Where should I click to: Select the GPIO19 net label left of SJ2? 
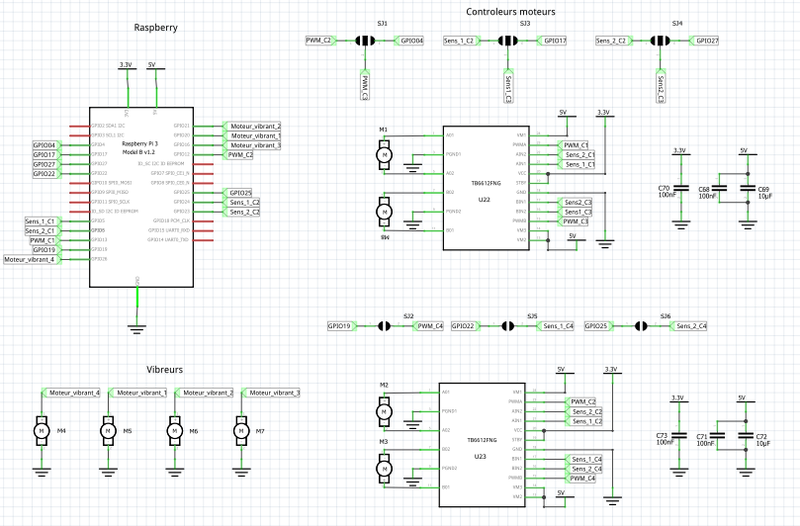click(x=340, y=326)
